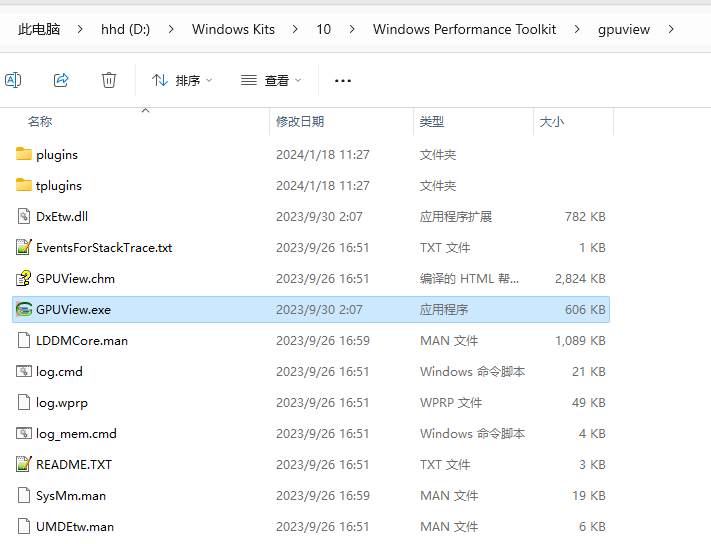
Task: Sort by the 类型 column header
Action: coord(432,121)
